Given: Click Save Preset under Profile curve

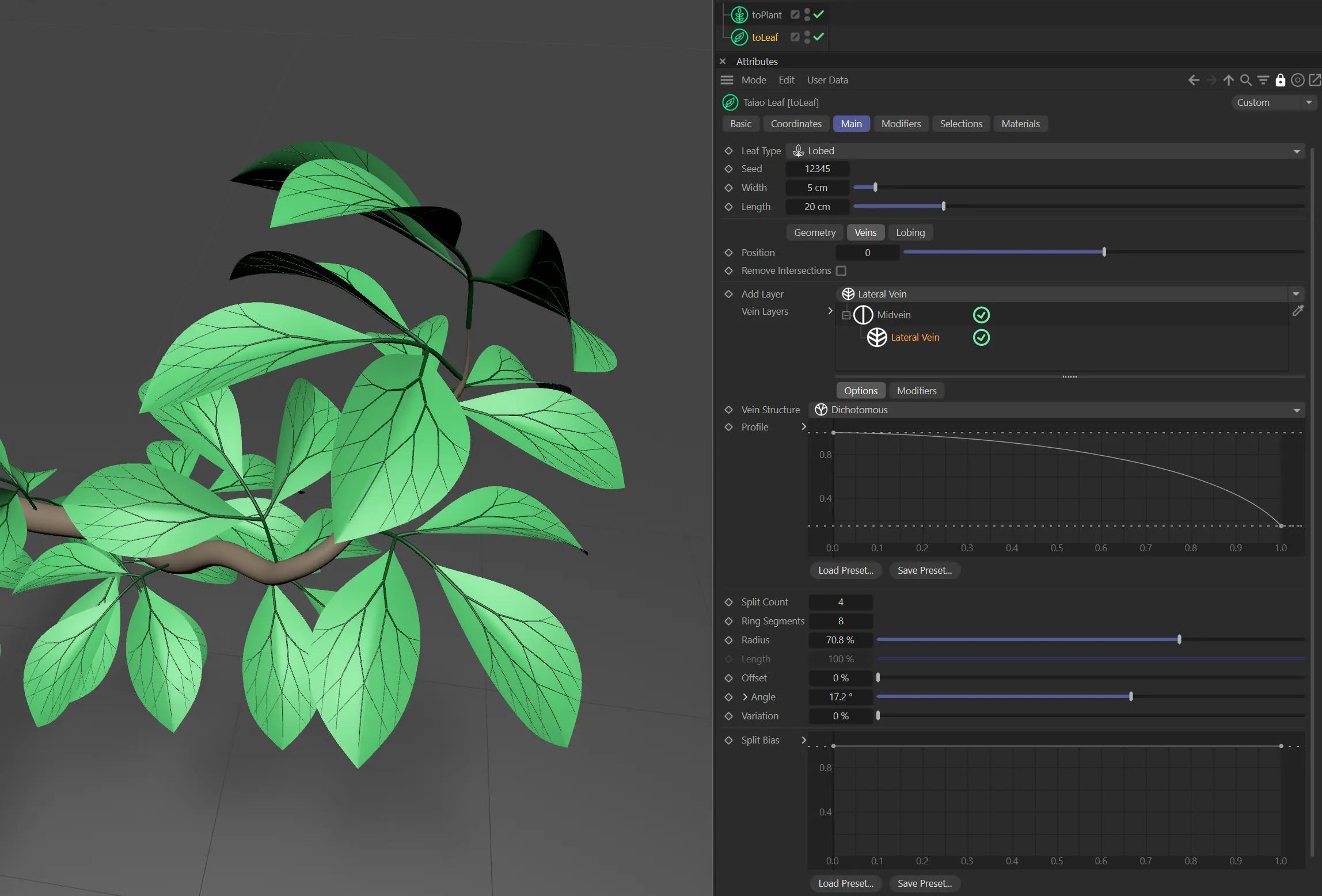Looking at the screenshot, I should click(924, 570).
